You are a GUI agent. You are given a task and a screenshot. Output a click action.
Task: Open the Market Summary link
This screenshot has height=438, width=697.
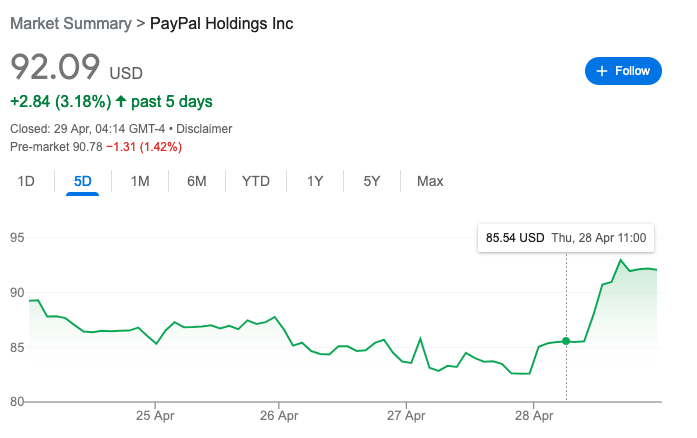point(71,23)
